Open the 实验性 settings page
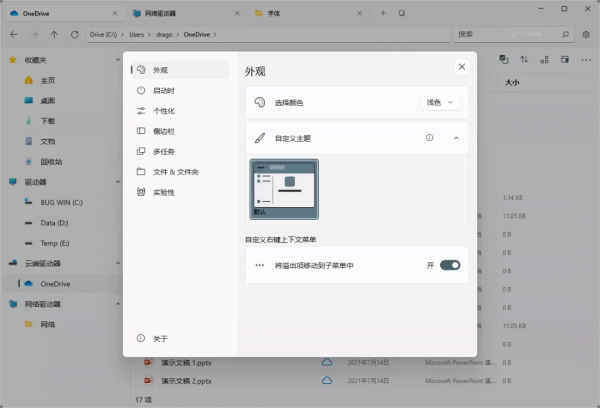 (180, 192)
